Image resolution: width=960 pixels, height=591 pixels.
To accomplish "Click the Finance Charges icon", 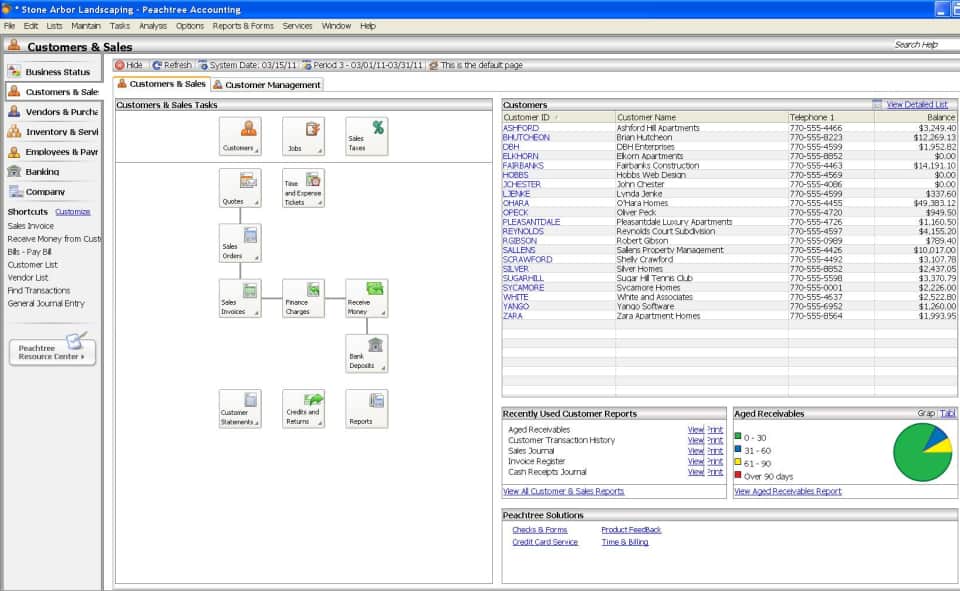I will [301, 295].
